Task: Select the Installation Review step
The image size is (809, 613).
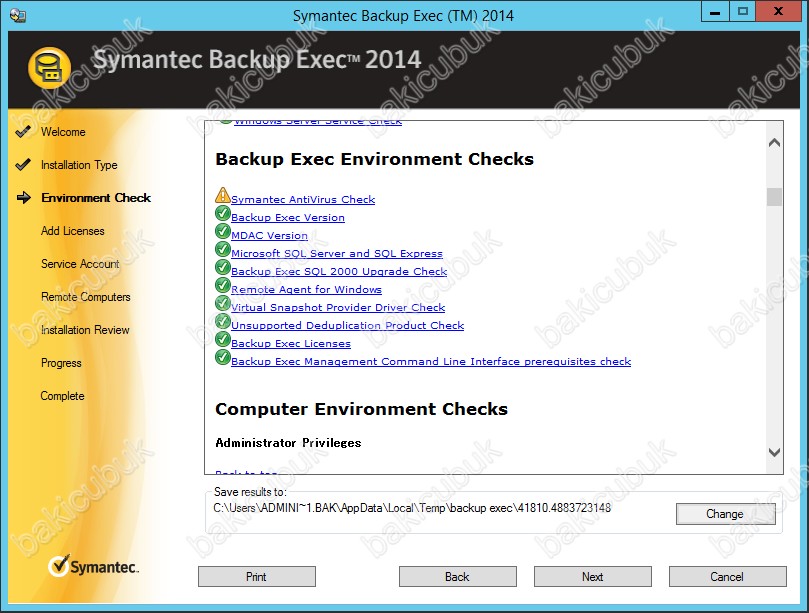Action: click(x=85, y=330)
